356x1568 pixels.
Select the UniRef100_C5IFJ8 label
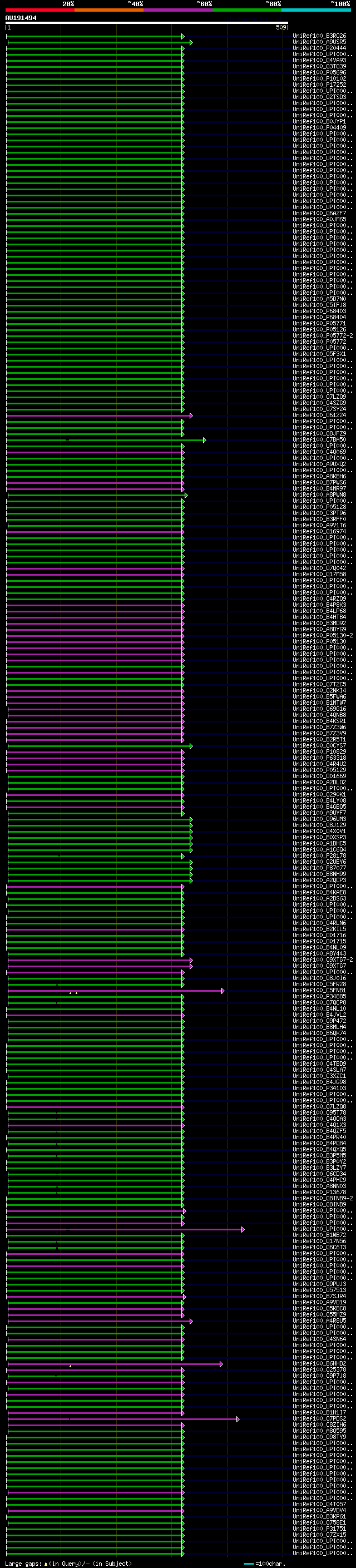click(x=319, y=305)
